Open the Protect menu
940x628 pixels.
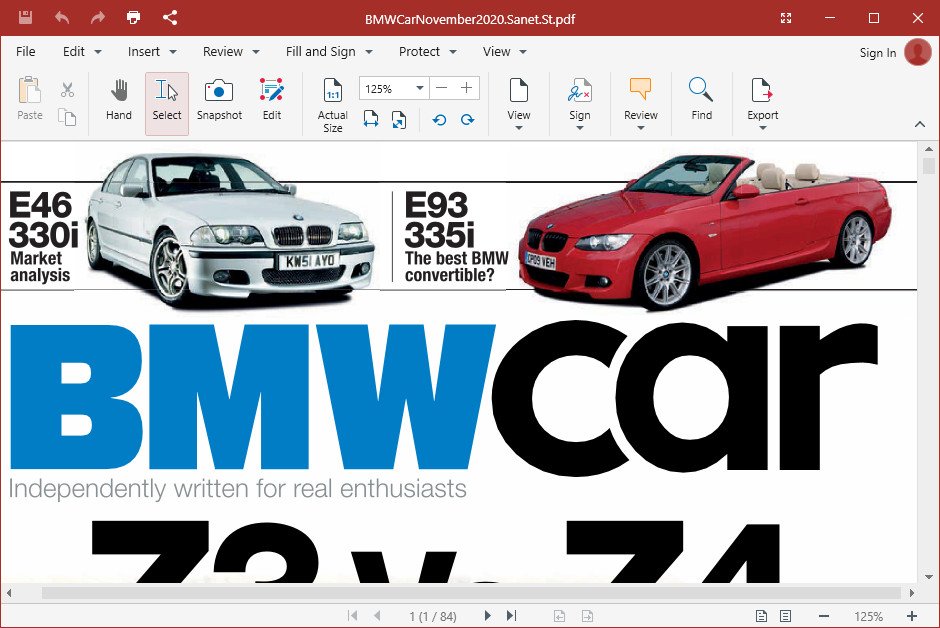click(x=427, y=52)
